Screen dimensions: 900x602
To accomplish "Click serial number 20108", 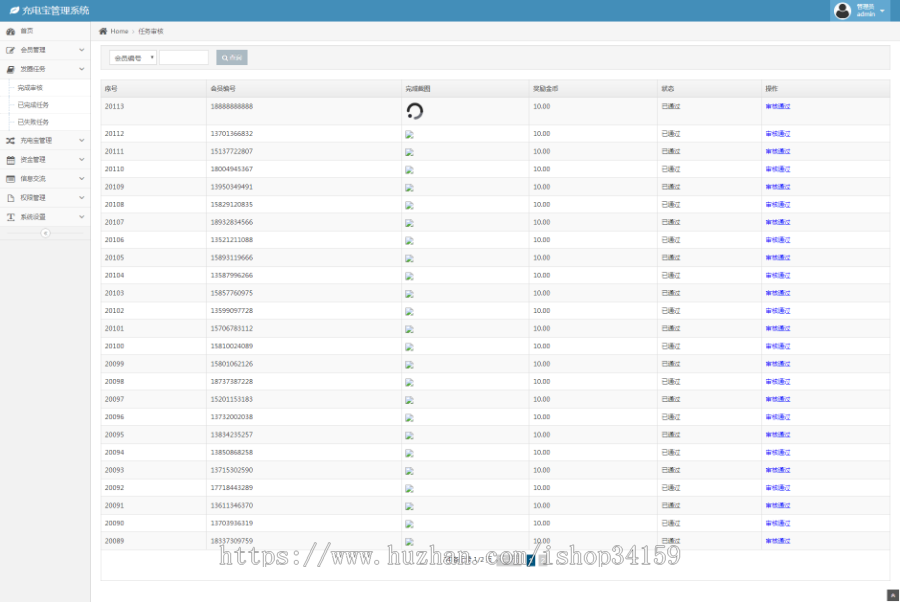I will (x=114, y=204).
